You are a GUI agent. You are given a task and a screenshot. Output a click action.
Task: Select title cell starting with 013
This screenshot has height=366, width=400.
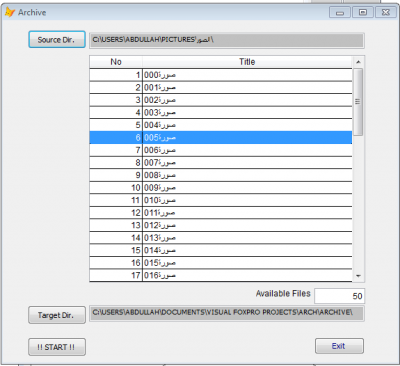(247, 238)
